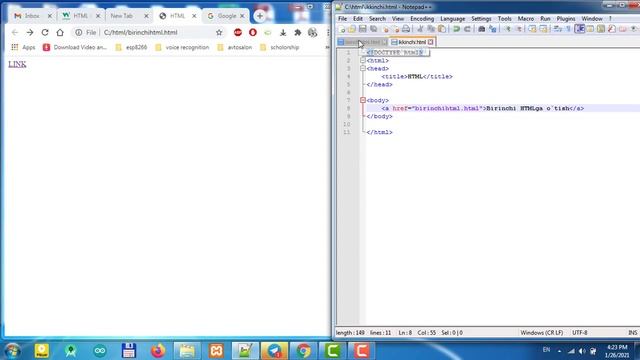Collapse the body fold marker on line 7

[x=362, y=100]
